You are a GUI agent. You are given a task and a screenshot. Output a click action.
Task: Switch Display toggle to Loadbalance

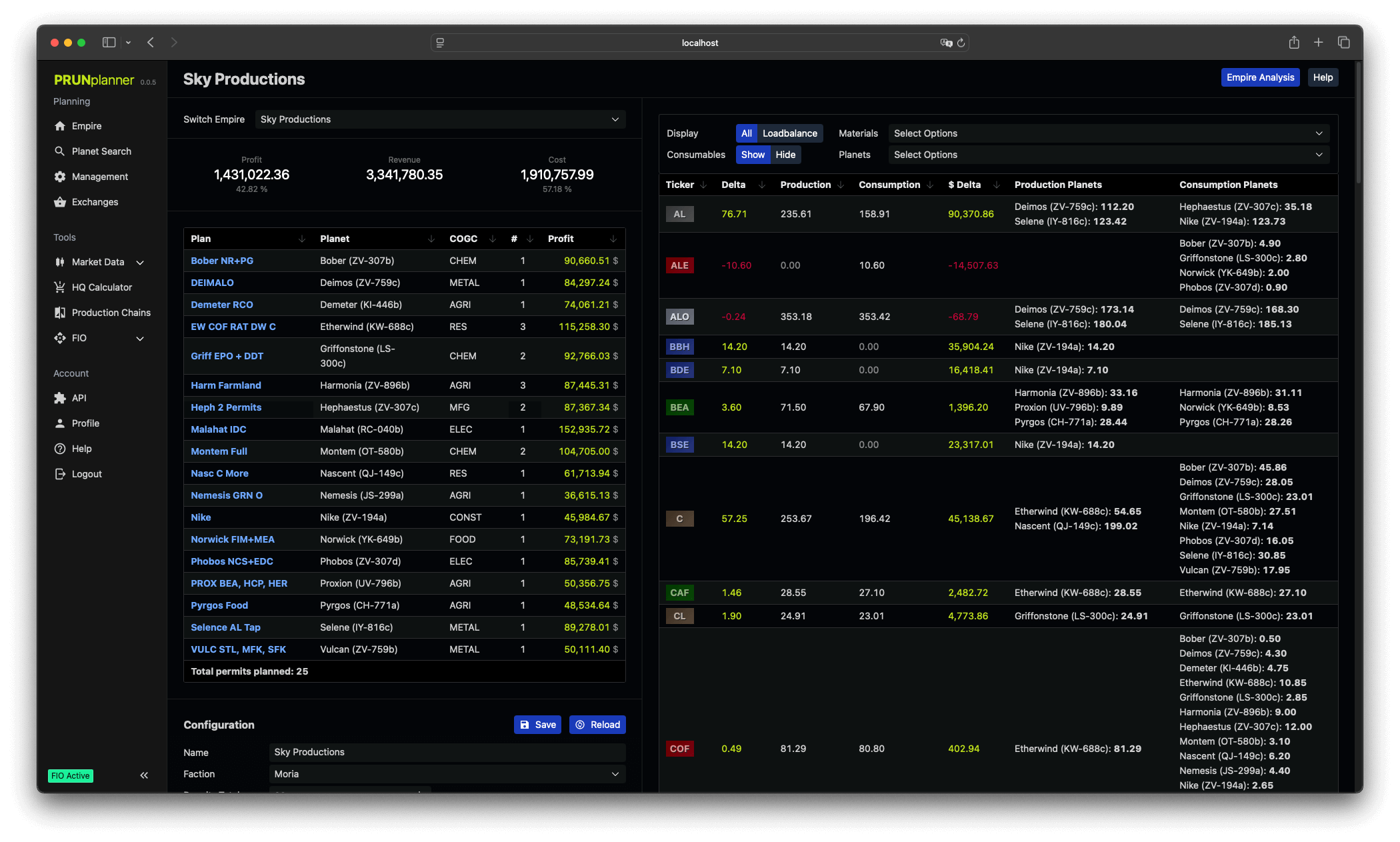(789, 133)
